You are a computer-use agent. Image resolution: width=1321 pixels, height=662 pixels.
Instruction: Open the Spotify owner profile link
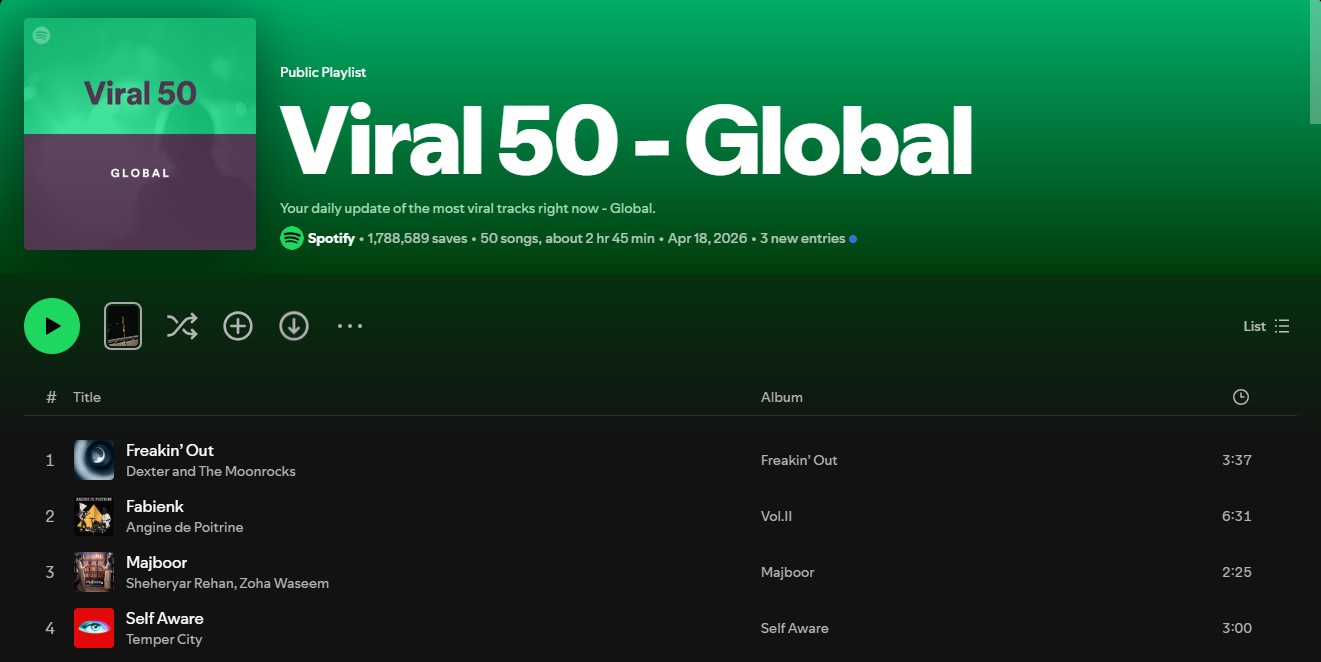[x=331, y=238]
